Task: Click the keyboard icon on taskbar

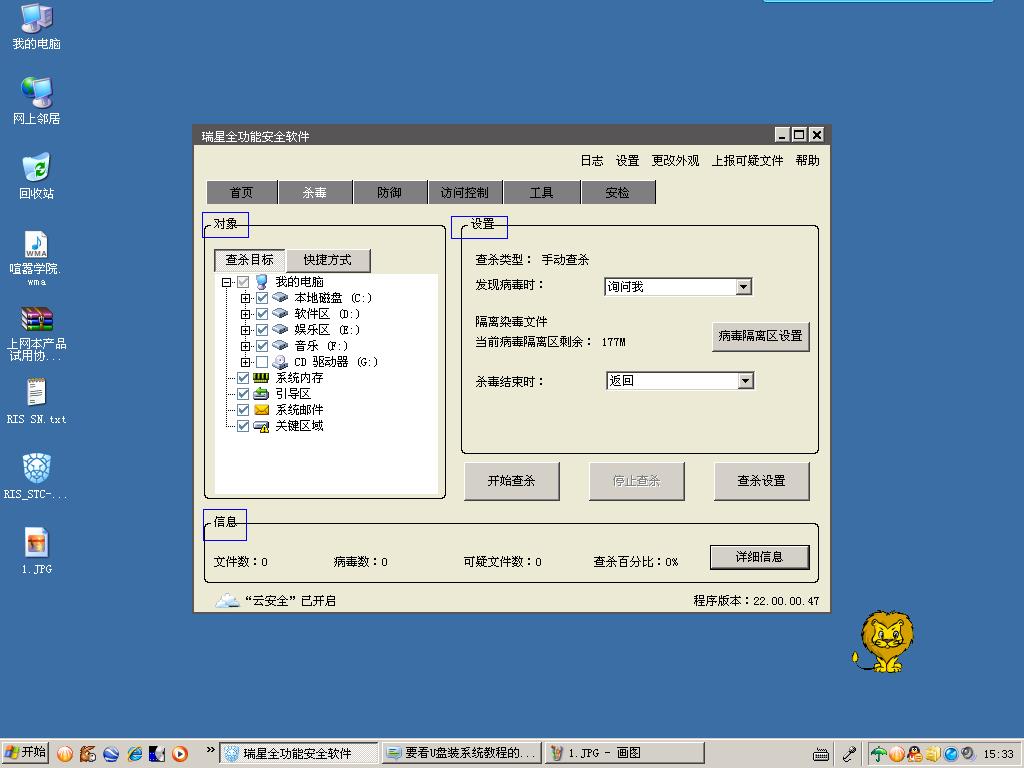Action: click(x=821, y=754)
